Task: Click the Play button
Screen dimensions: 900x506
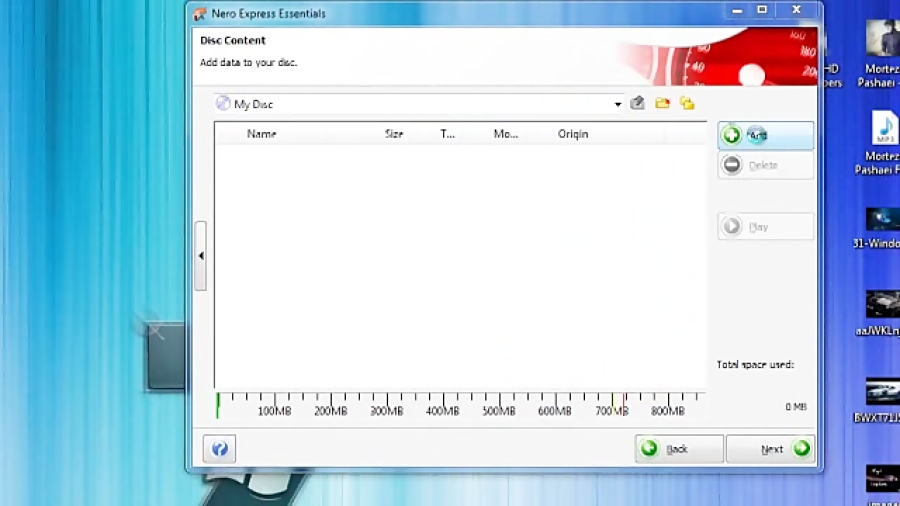Action: (x=765, y=227)
